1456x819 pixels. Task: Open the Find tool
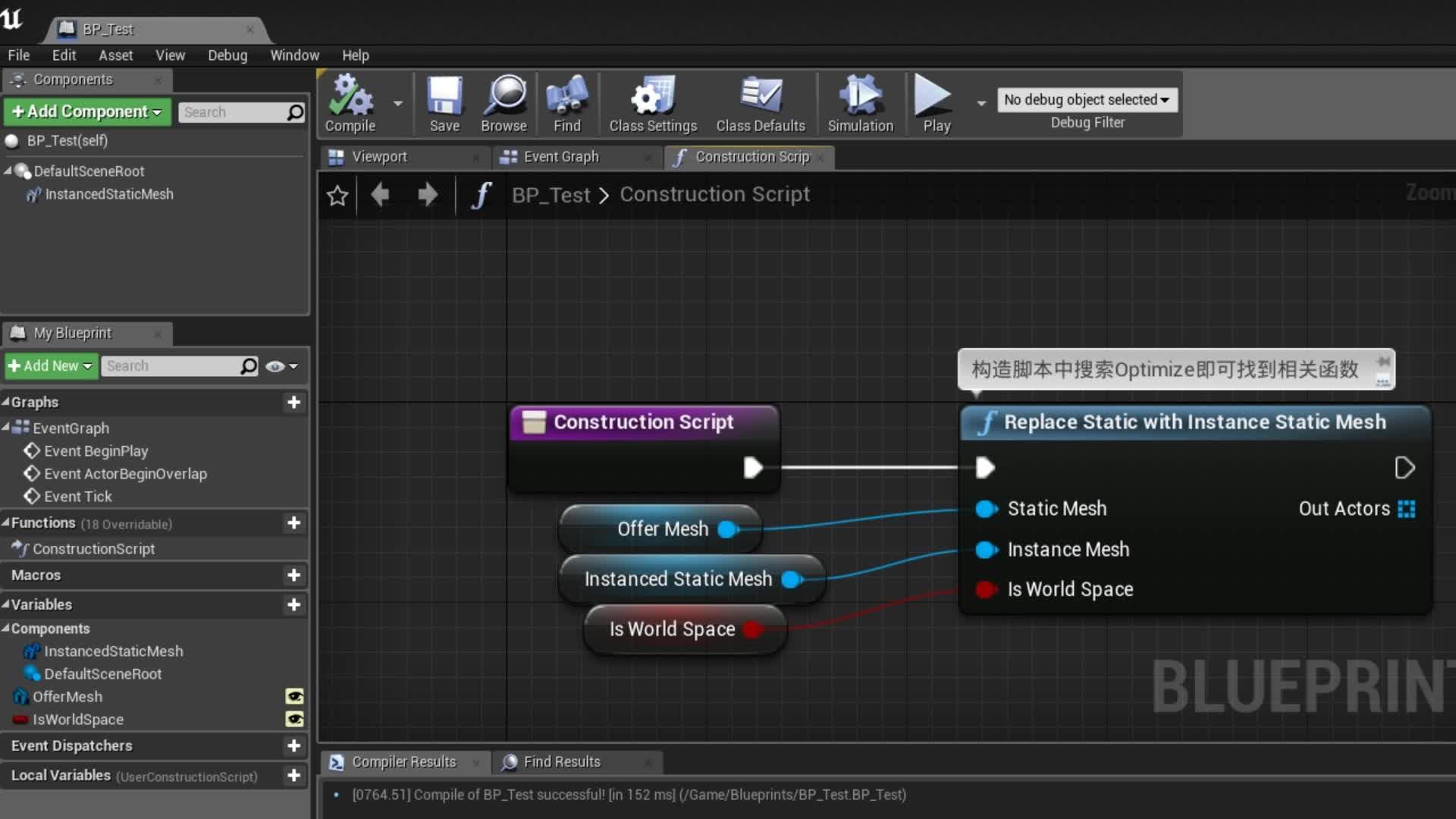pos(566,103)
